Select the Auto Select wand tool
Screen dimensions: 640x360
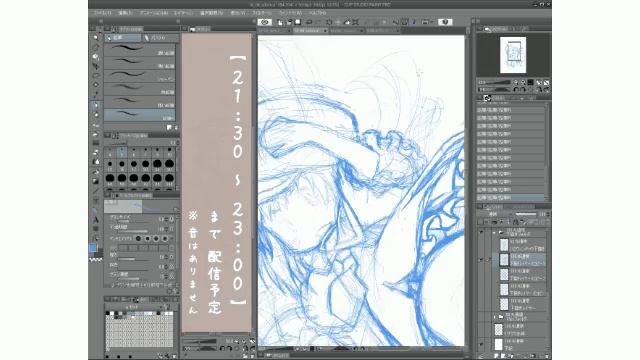click(96, 85)
